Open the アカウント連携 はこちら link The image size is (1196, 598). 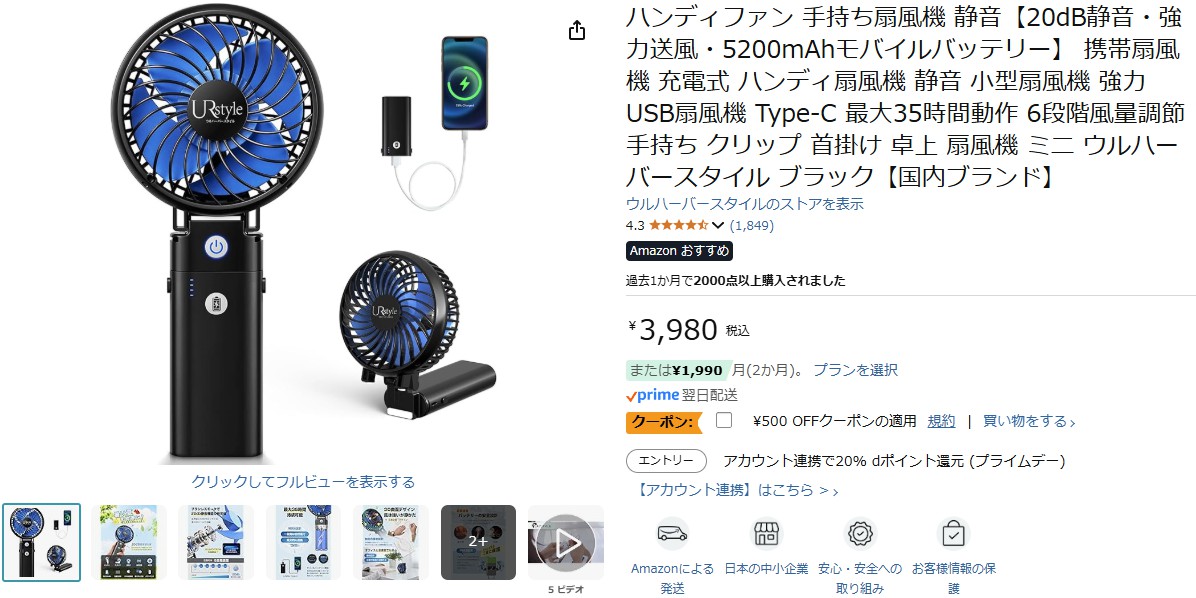(x=732, y=490)
